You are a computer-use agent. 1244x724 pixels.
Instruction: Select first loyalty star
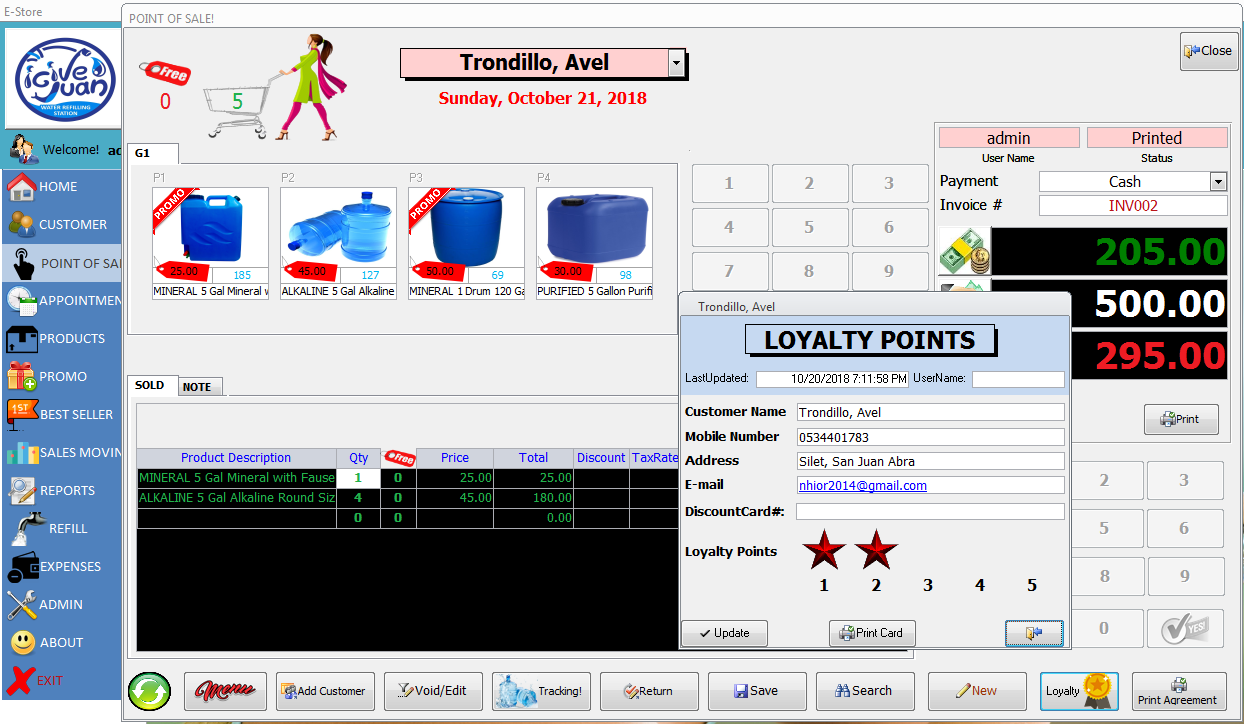(824, 550)
